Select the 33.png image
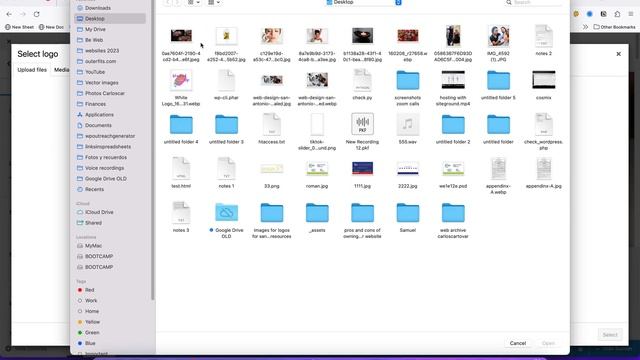 coord(271,169)
